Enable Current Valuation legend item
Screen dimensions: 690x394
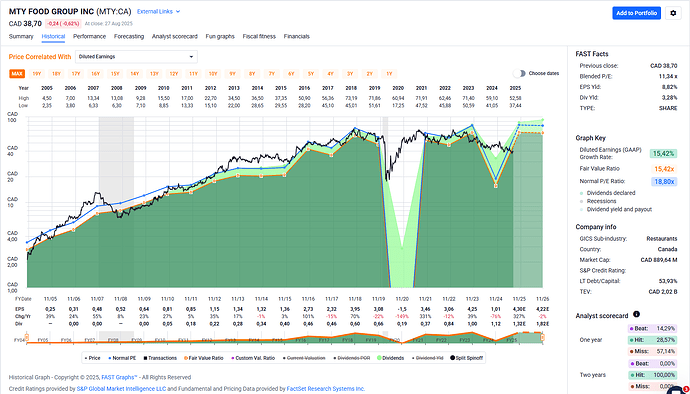tap(304, 358)
